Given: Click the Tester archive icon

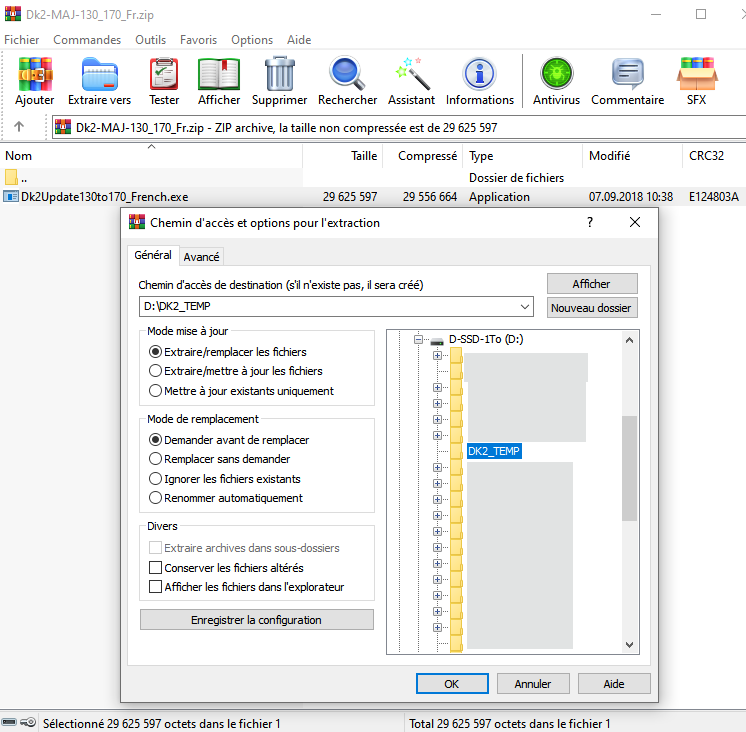Looking at the screenshot, I should pyautogui.click(x=164, y=74).
